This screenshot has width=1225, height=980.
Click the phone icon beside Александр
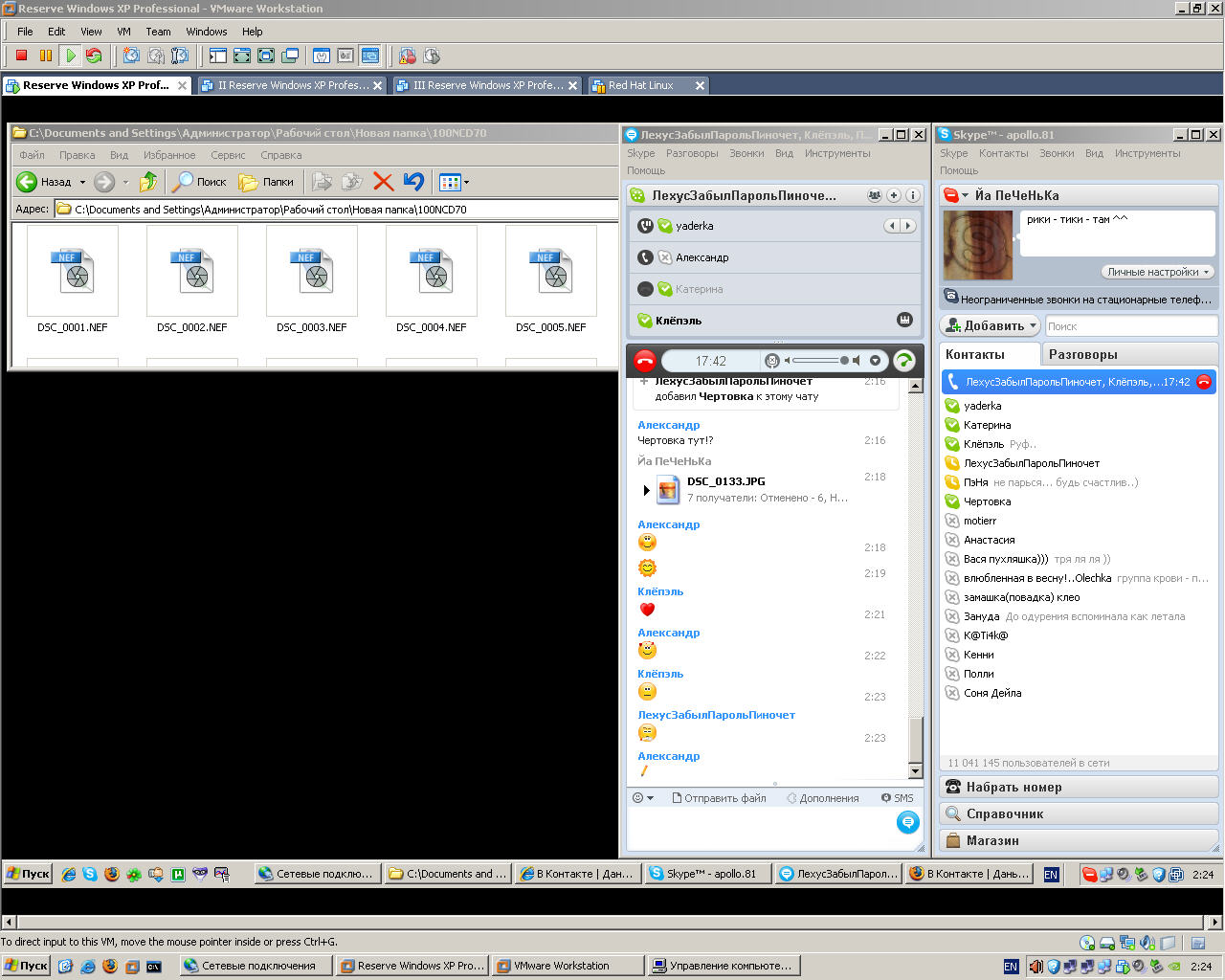(646, 257)
